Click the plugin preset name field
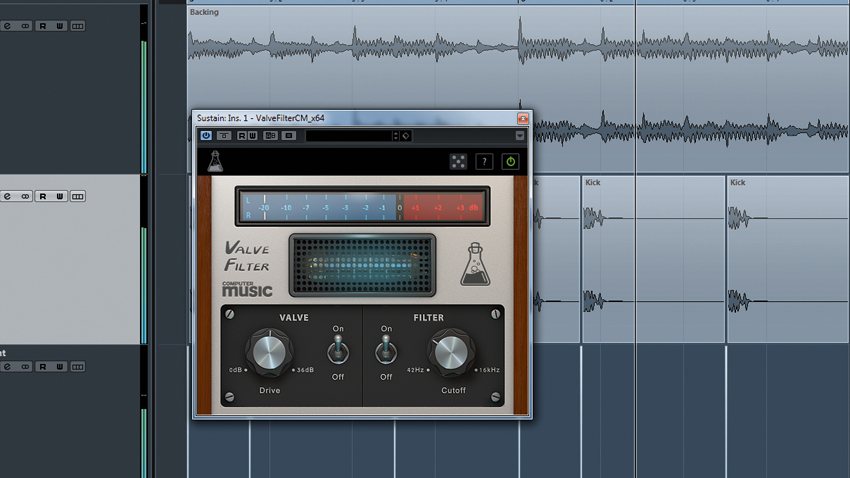This screenshot has height=478, width=850. pos(349,135)
